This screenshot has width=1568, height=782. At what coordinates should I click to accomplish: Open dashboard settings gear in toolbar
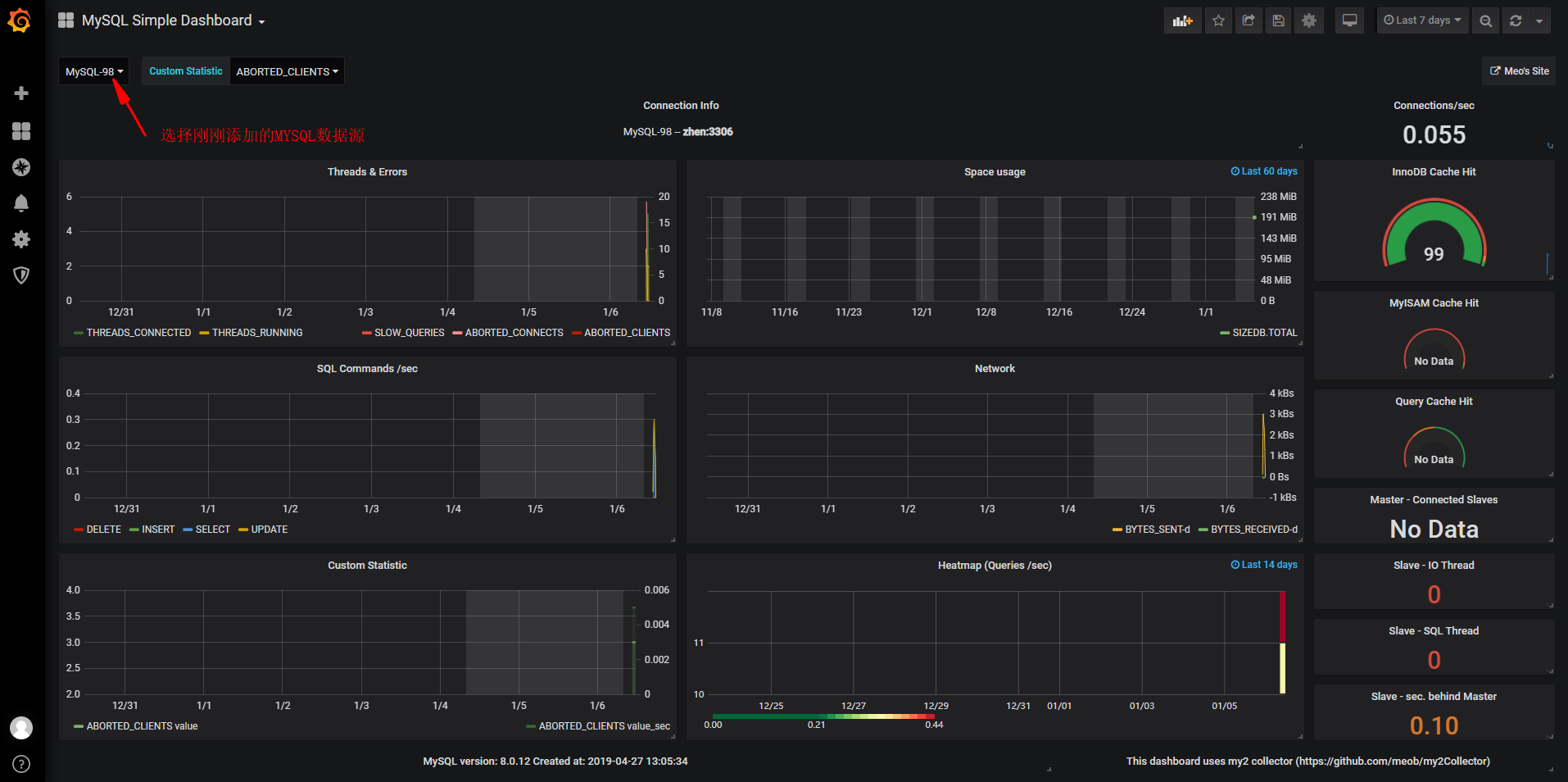tap(1309, 20)
